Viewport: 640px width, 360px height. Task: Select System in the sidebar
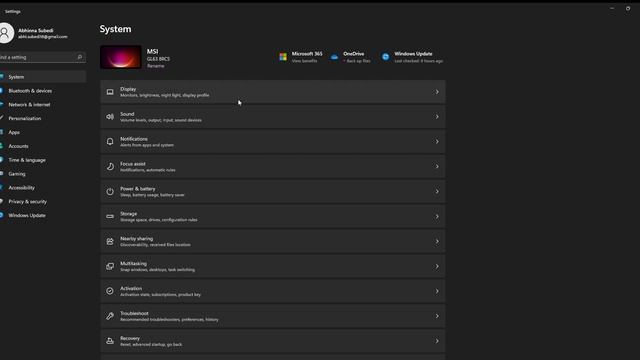(x=43, y=77)
